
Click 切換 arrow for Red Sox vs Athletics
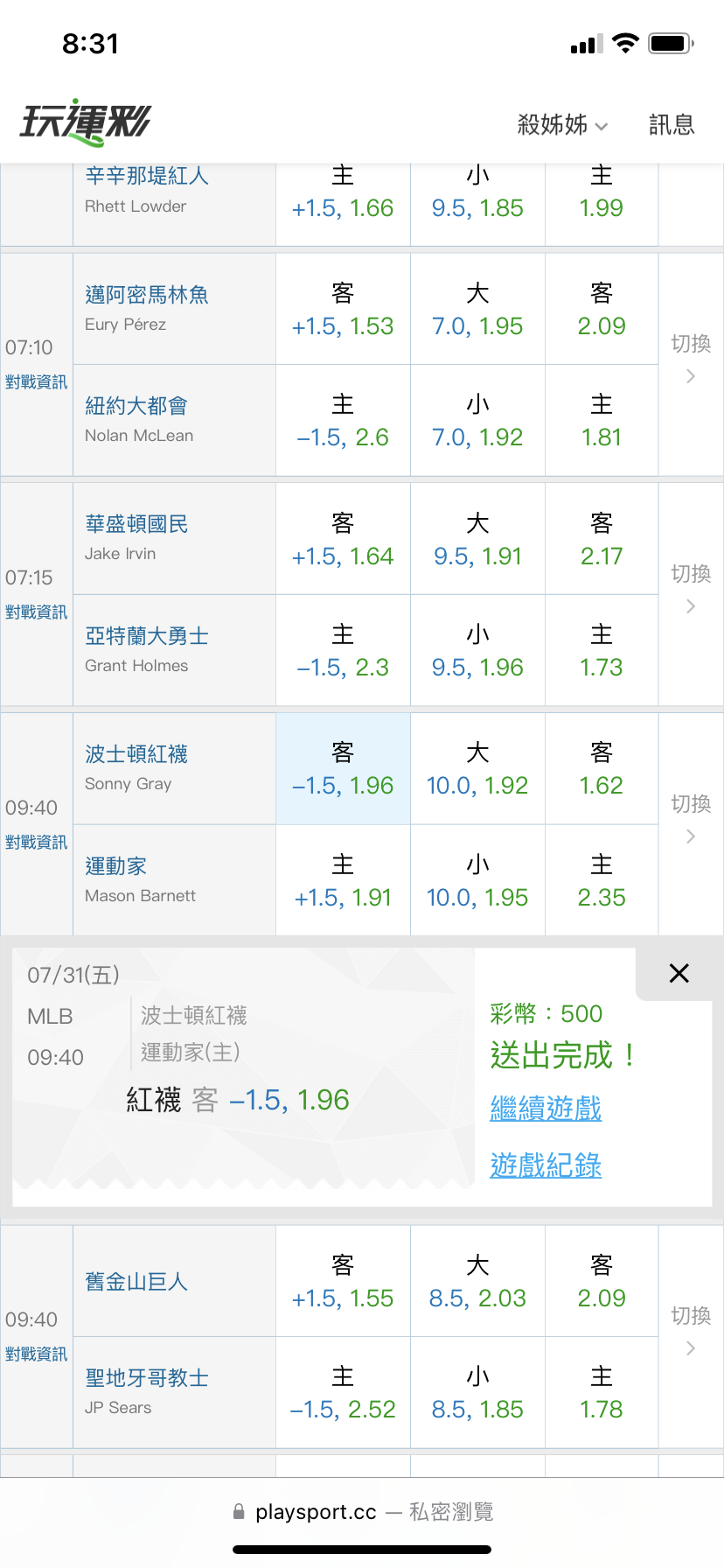click(691, 819)
